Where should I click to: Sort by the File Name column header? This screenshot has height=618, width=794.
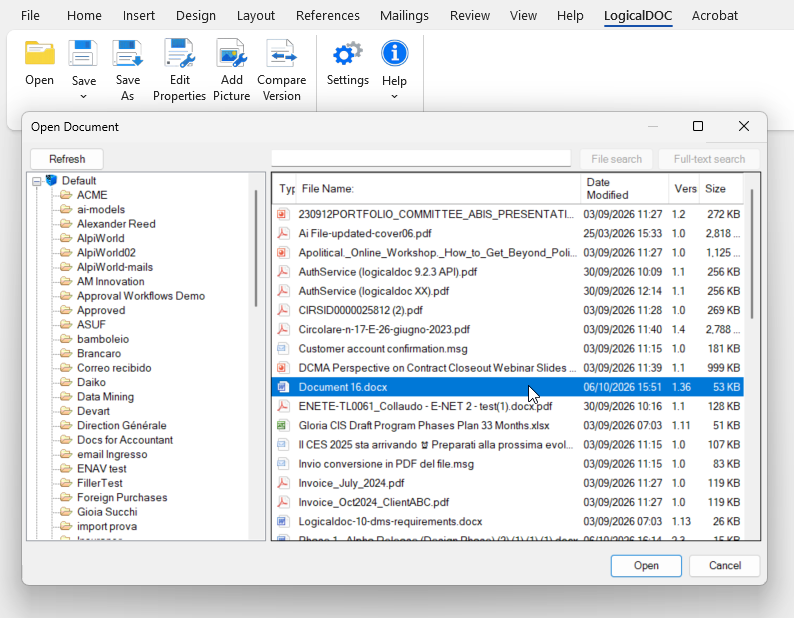tap(438, 188)
